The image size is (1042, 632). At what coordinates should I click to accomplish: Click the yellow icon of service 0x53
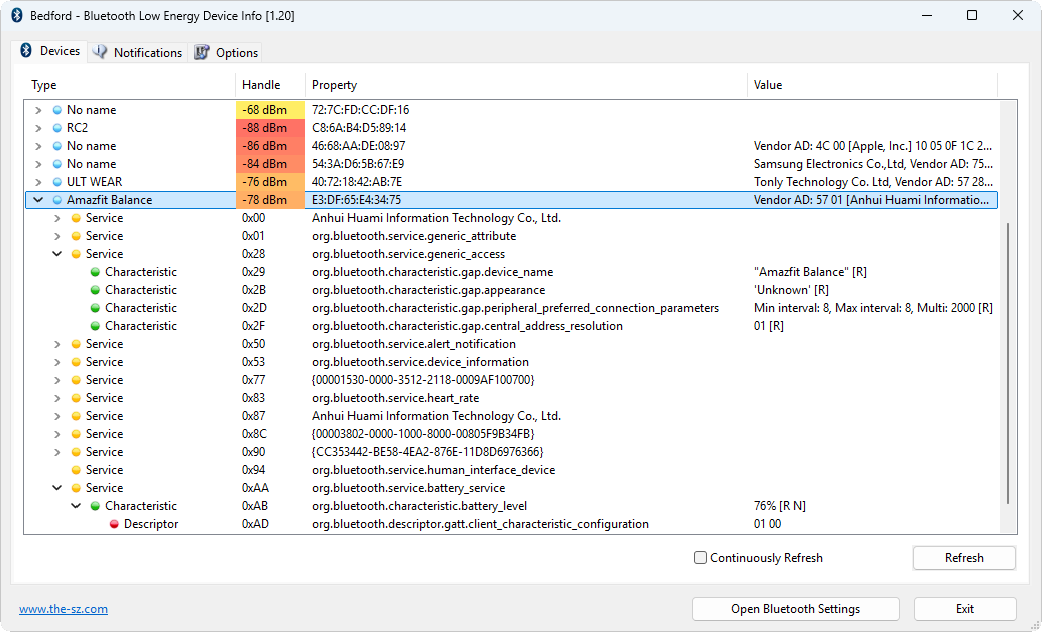76,362
